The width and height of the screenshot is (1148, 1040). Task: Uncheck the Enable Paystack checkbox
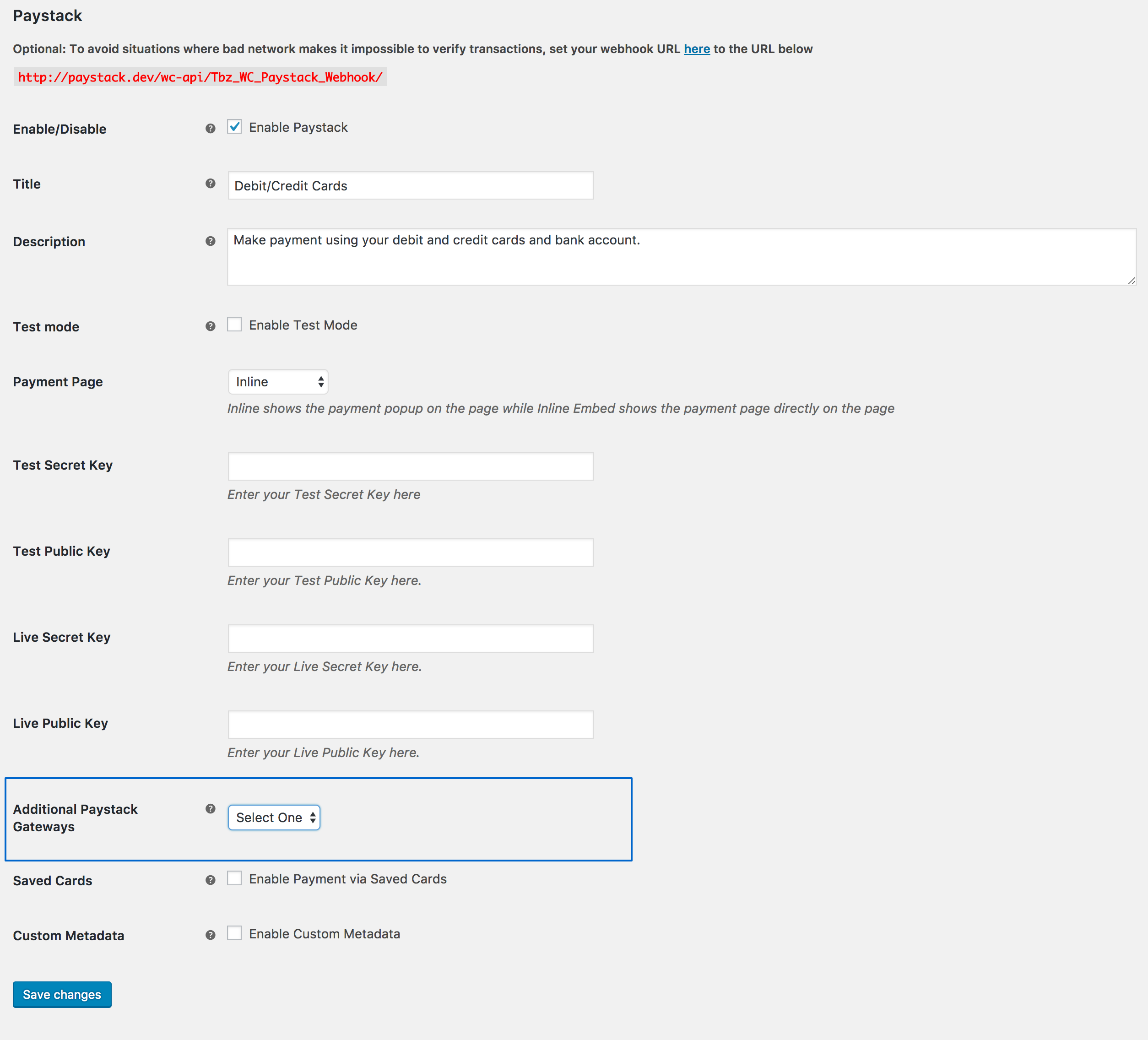[234, 126]
